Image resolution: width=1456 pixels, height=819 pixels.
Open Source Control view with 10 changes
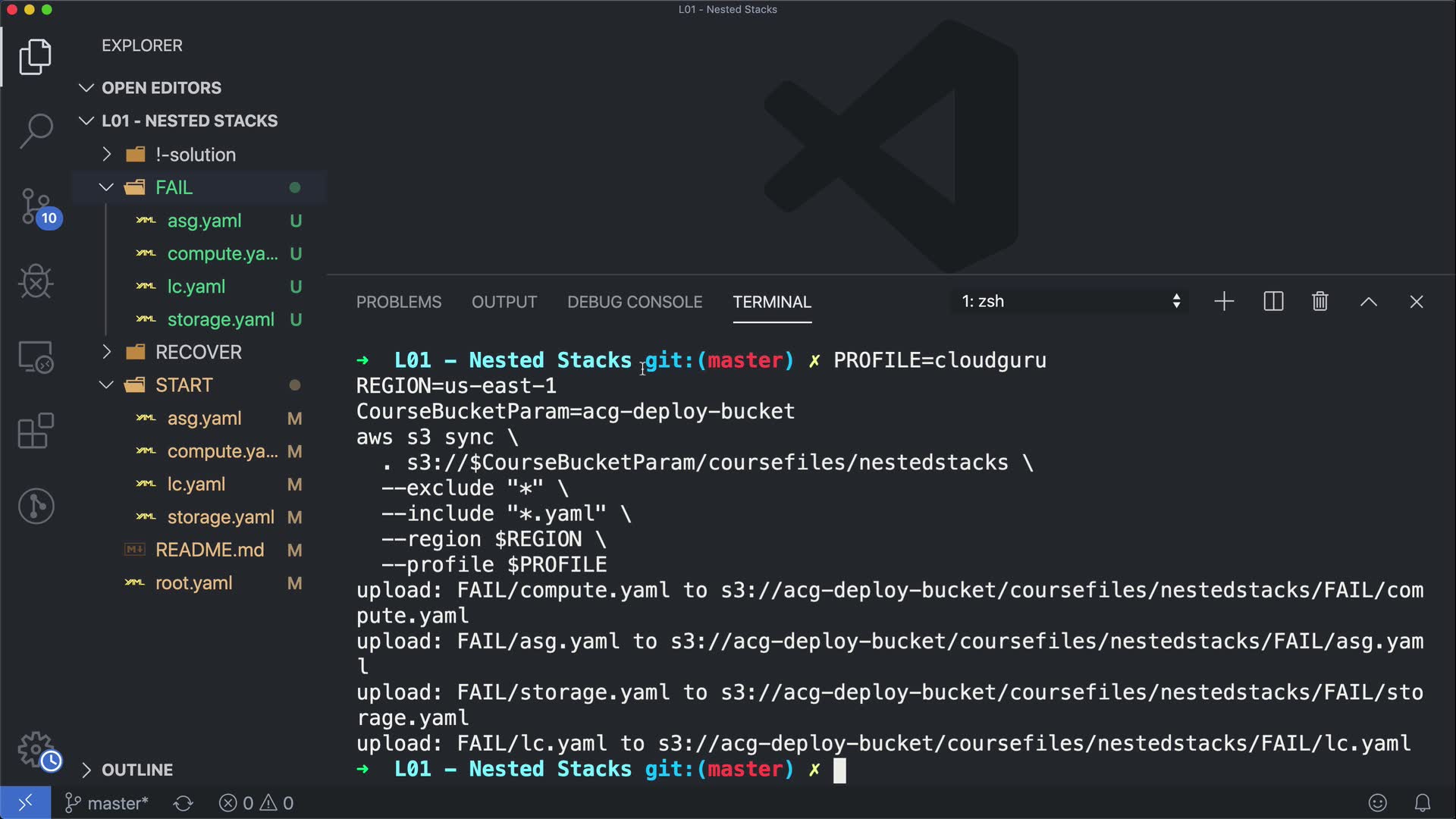36,206
